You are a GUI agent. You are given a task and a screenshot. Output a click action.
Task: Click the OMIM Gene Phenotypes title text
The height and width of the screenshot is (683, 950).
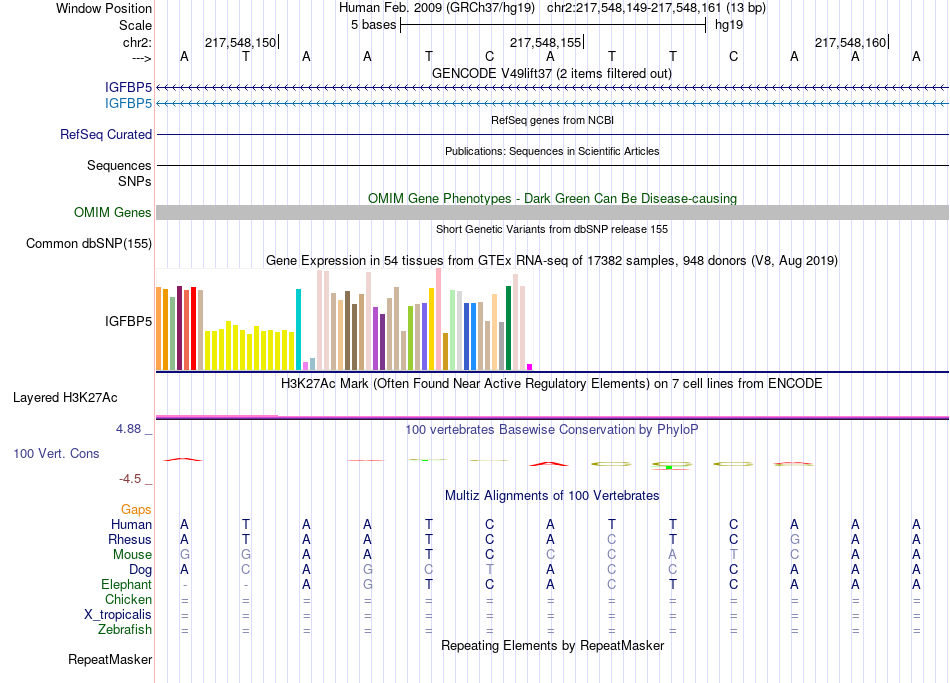tap(552, 198)
